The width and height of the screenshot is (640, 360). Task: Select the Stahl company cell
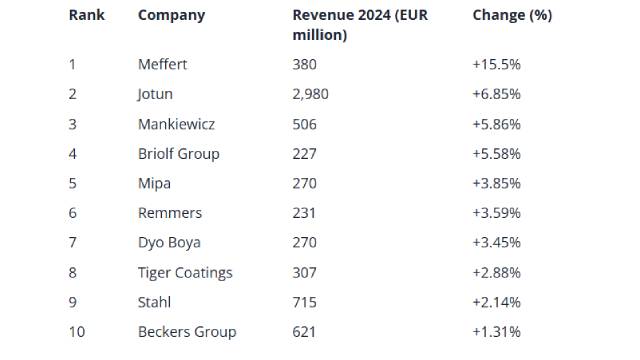click(x=154, y=302)
